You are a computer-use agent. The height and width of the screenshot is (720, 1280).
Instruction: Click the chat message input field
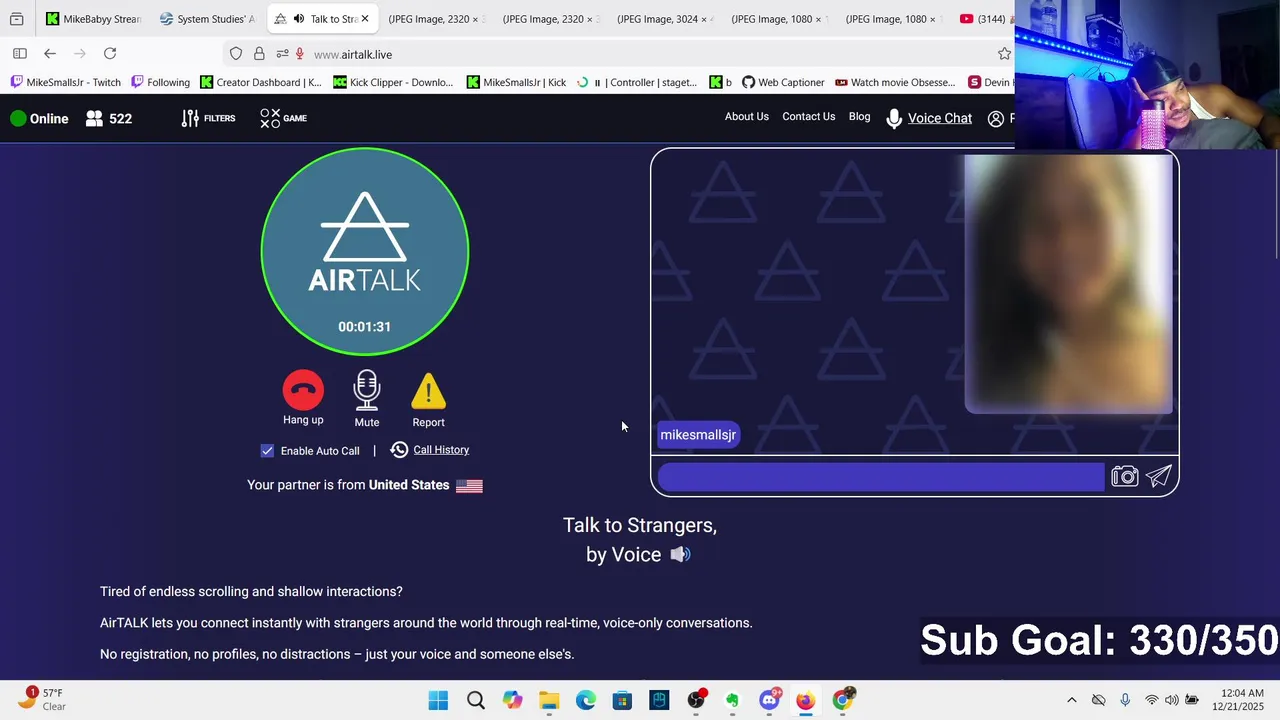click(881, 477)
